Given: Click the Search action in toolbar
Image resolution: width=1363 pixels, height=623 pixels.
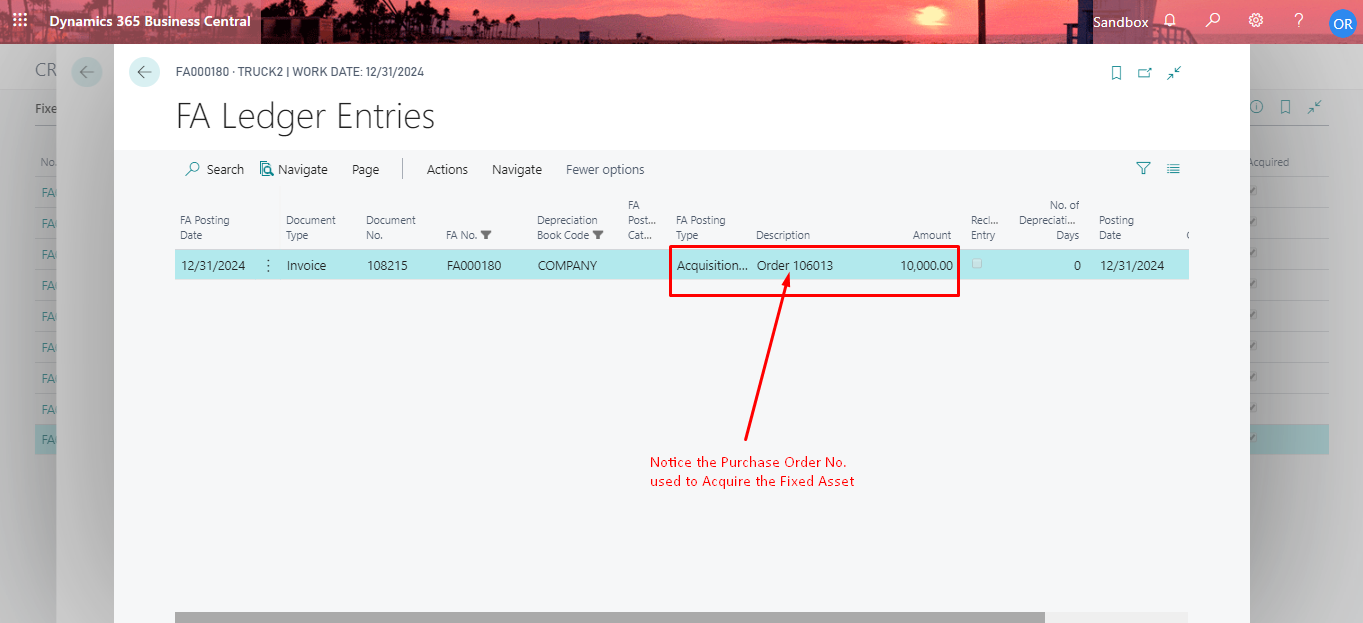Looking at the screenshot, I should pyautogui.click(x=215, y=169).
